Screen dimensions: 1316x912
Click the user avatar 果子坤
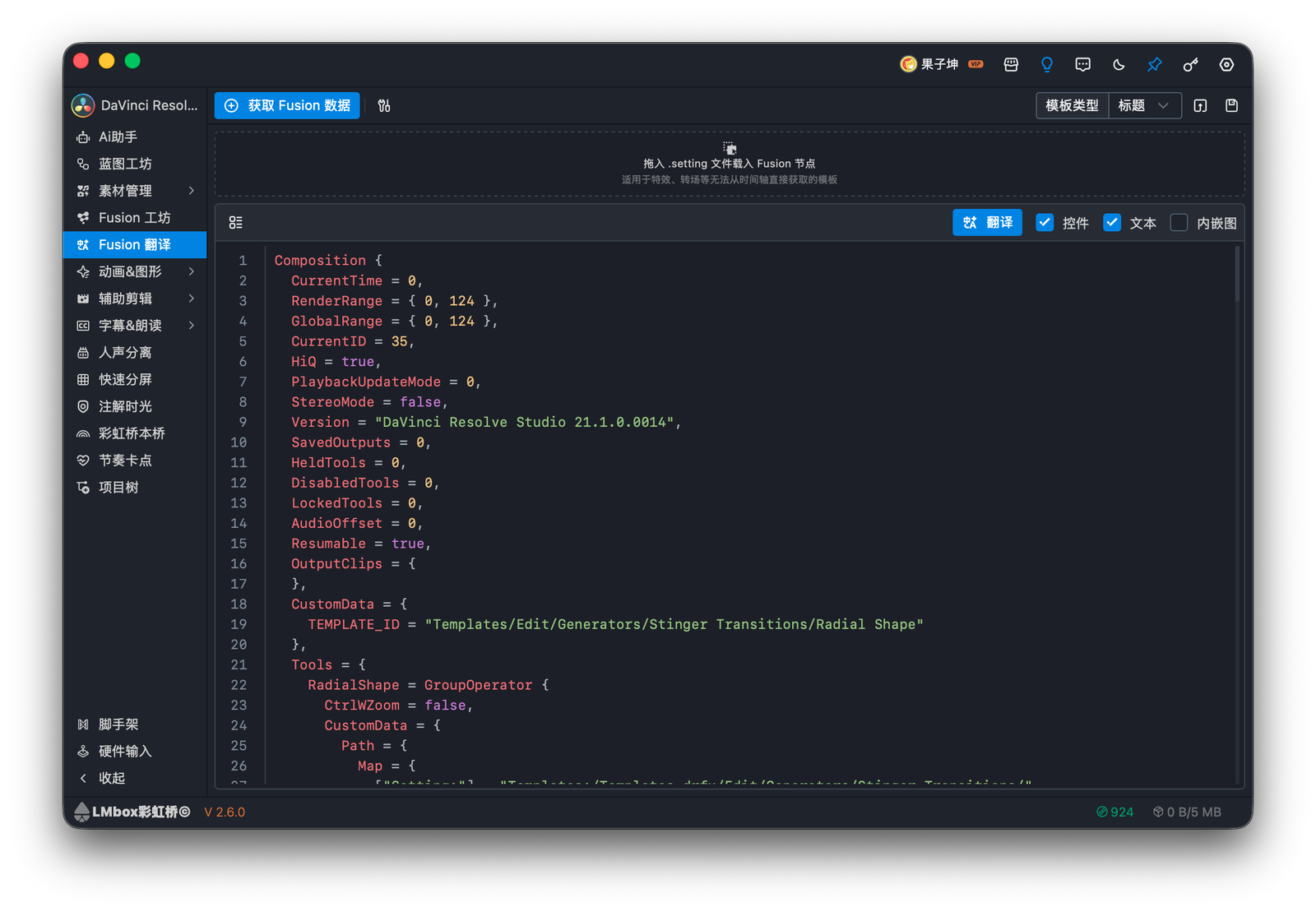(x=908, y=64)
